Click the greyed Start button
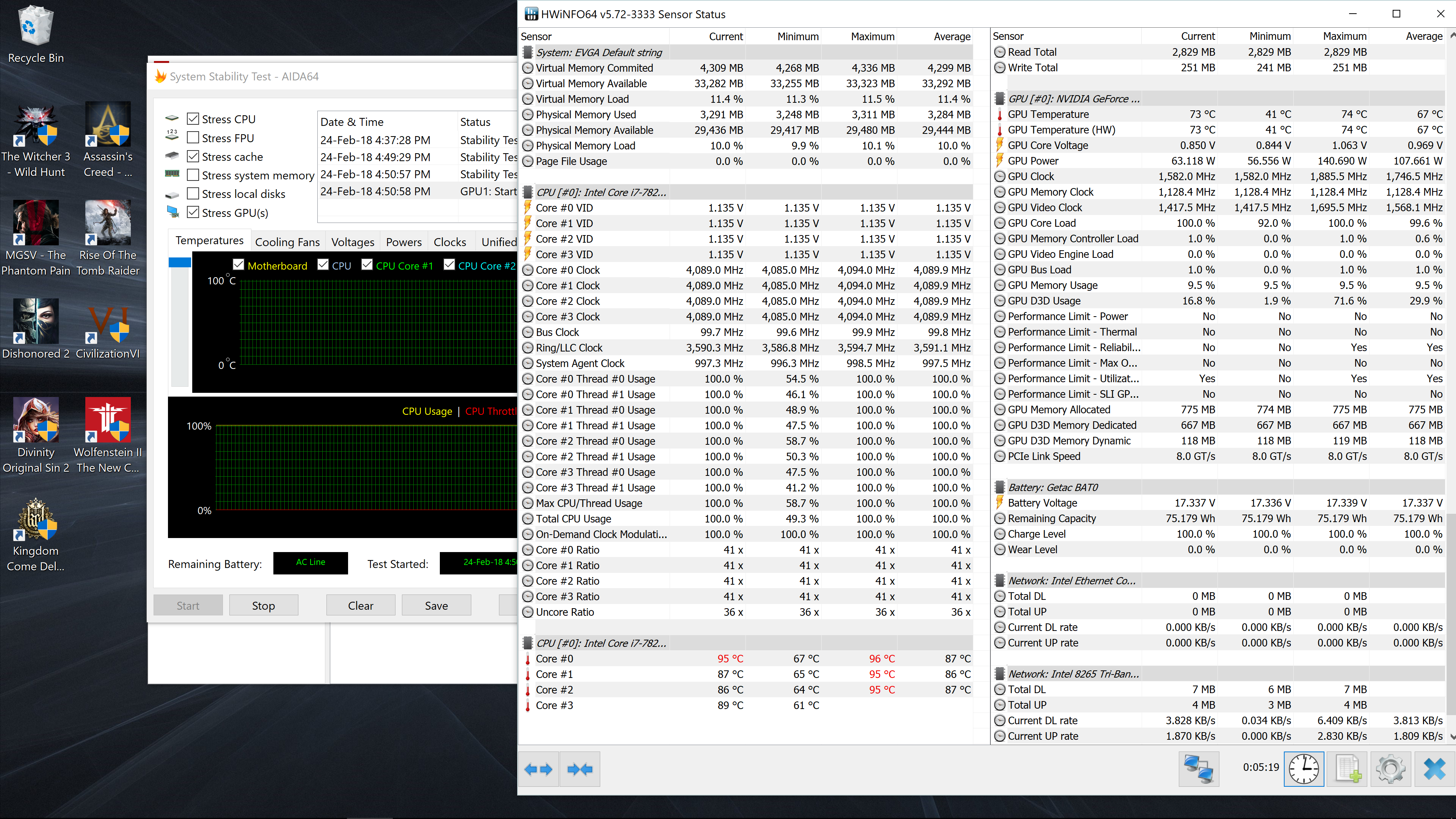 click(x=188, y=606)
